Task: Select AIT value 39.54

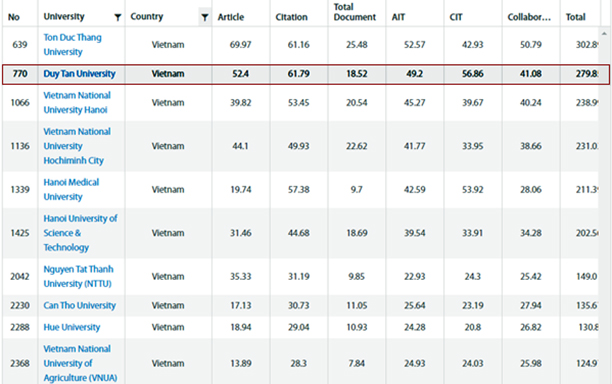Action: 415,233
